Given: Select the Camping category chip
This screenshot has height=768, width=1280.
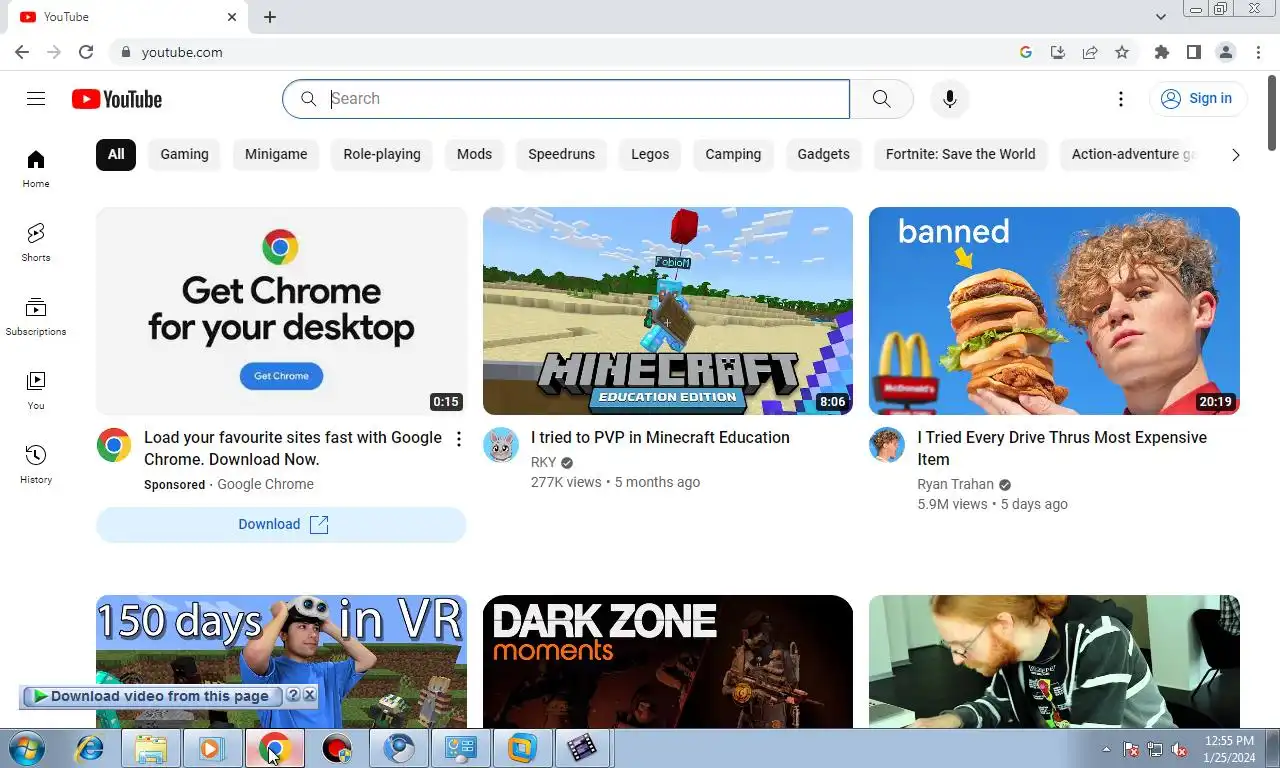Looking at the screenshot, I should pos(733,154).
